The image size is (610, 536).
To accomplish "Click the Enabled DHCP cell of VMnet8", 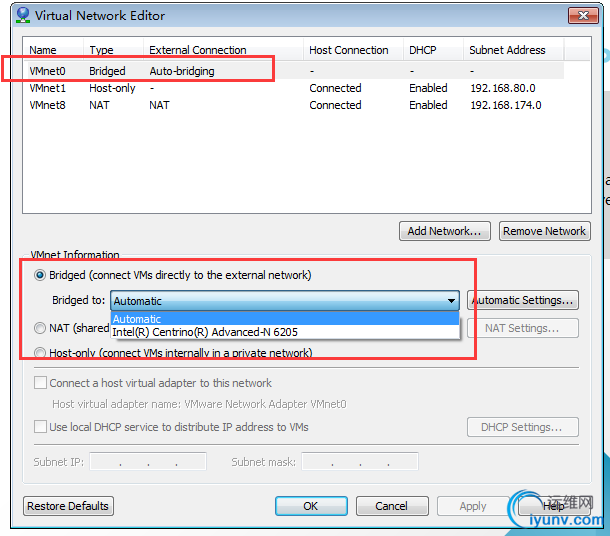I will (428, 105).
